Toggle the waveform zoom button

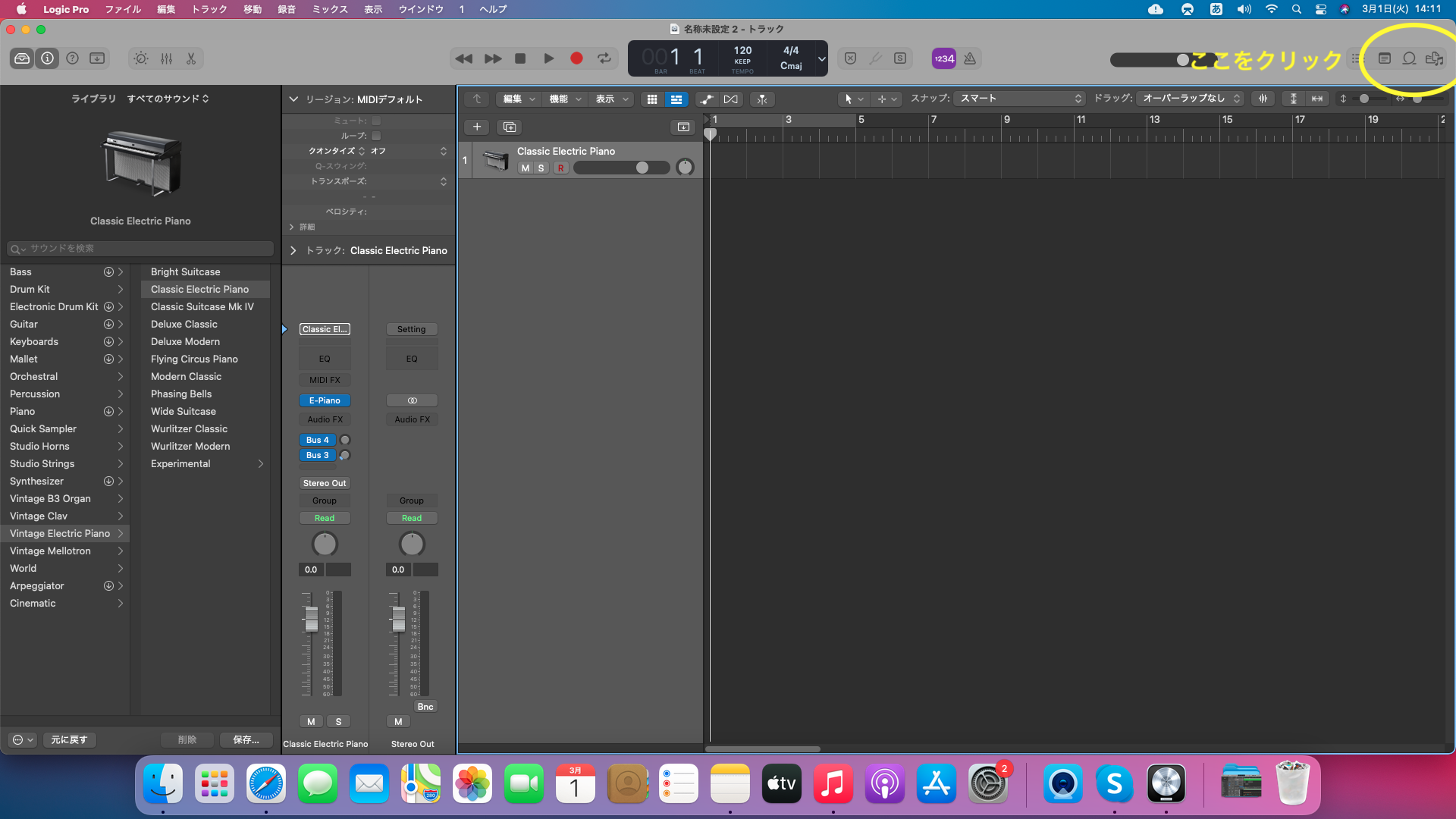1263,99
